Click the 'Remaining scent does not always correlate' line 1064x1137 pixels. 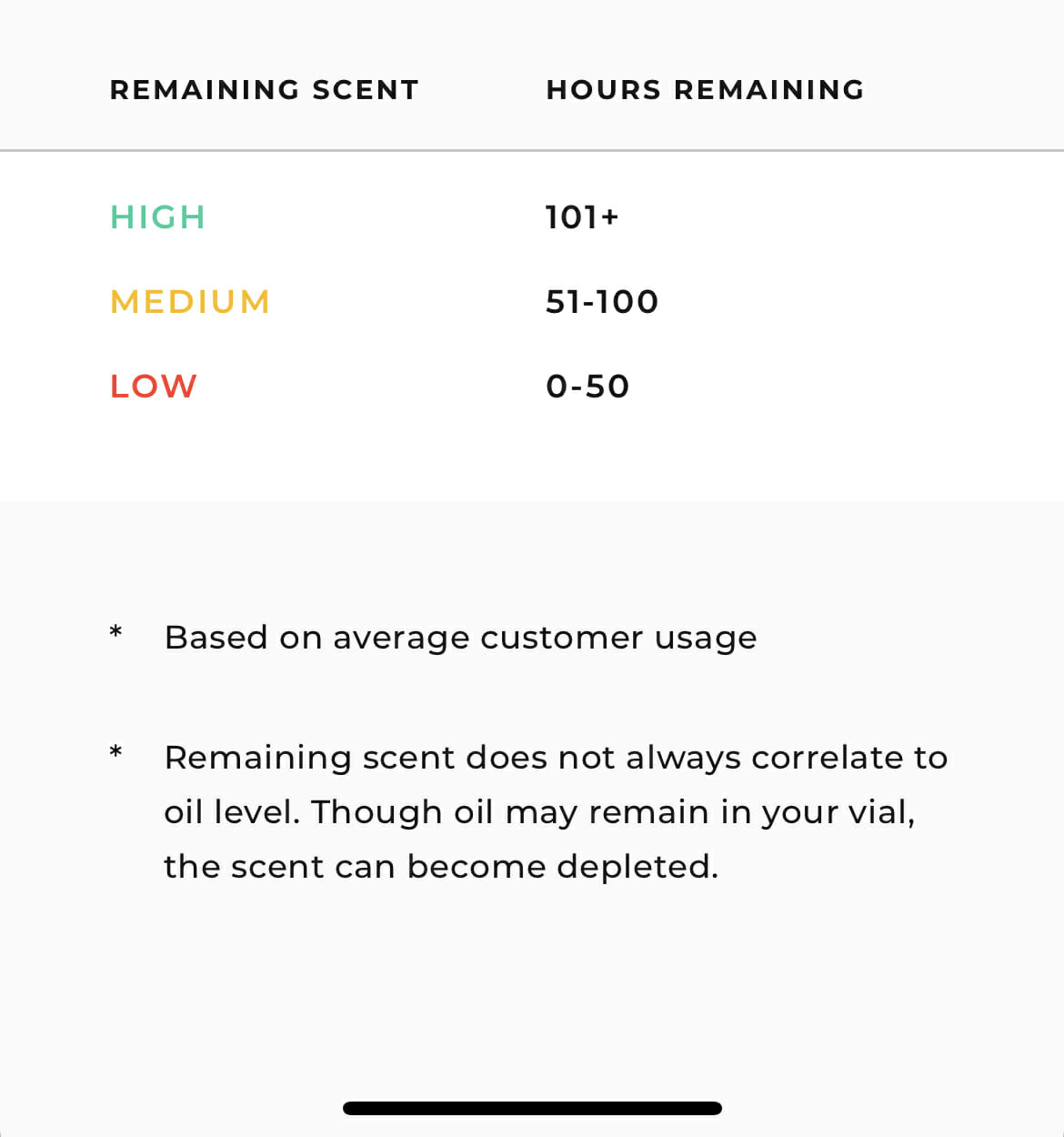(x=556, y=758)
